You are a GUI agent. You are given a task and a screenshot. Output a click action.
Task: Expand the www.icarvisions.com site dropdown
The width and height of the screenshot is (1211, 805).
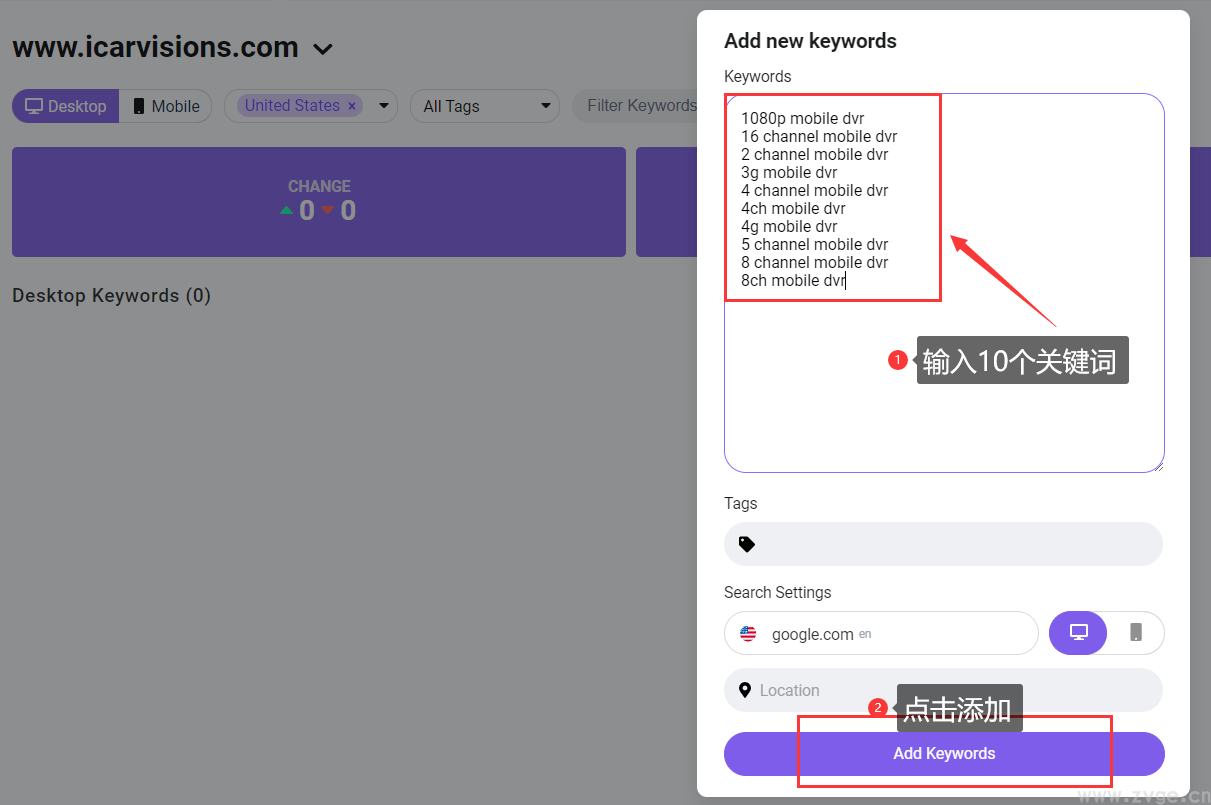(322, 48)
